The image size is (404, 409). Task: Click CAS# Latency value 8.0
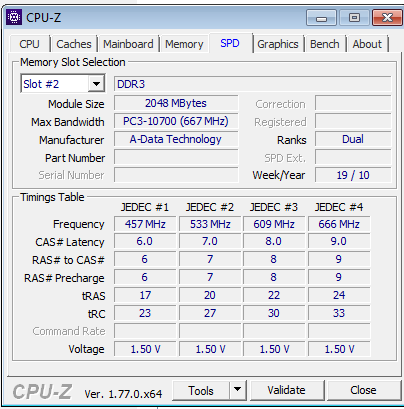pos(274,241)
